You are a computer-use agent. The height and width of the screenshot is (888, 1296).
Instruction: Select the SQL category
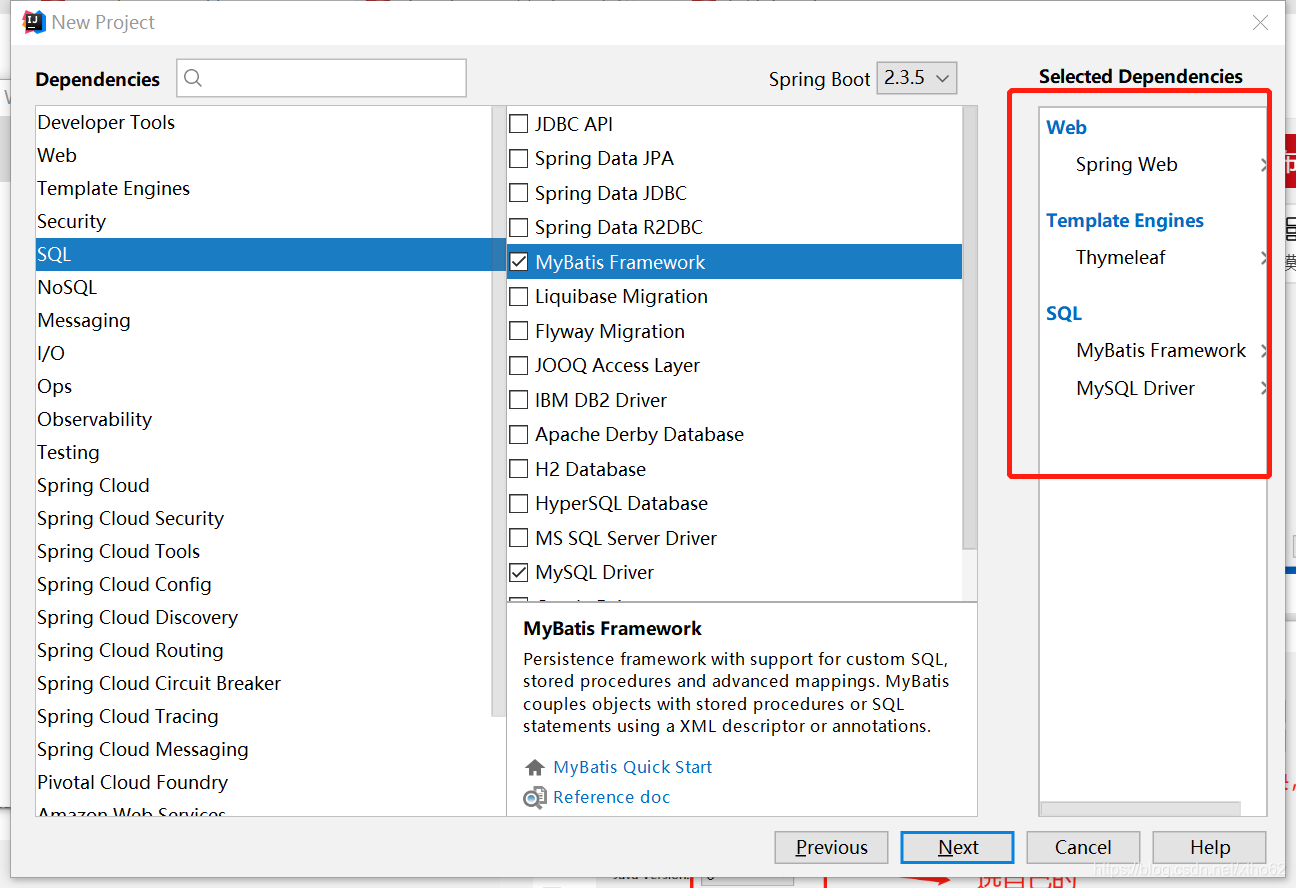(x=264, y=254)
